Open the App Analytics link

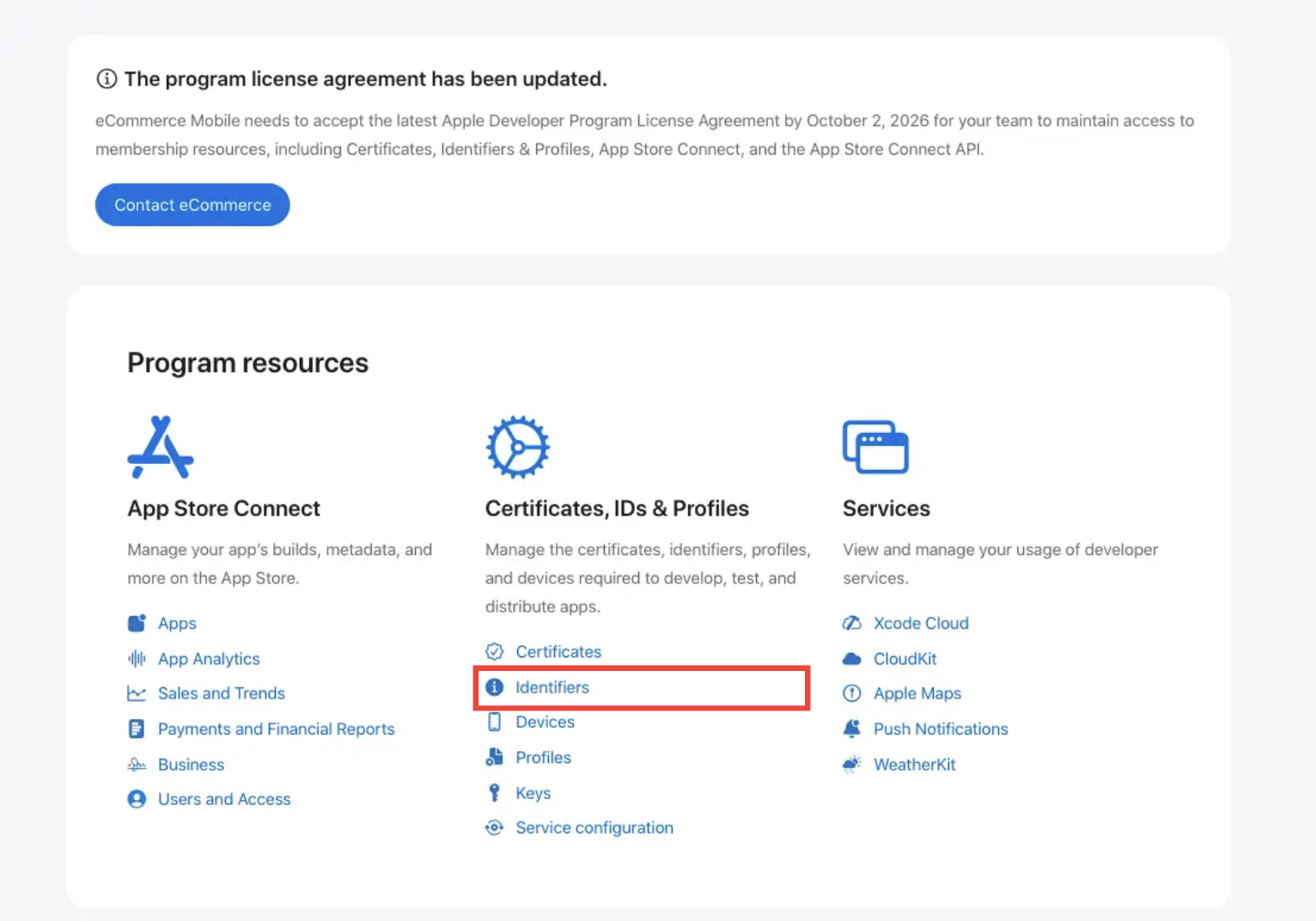(209, 659)
